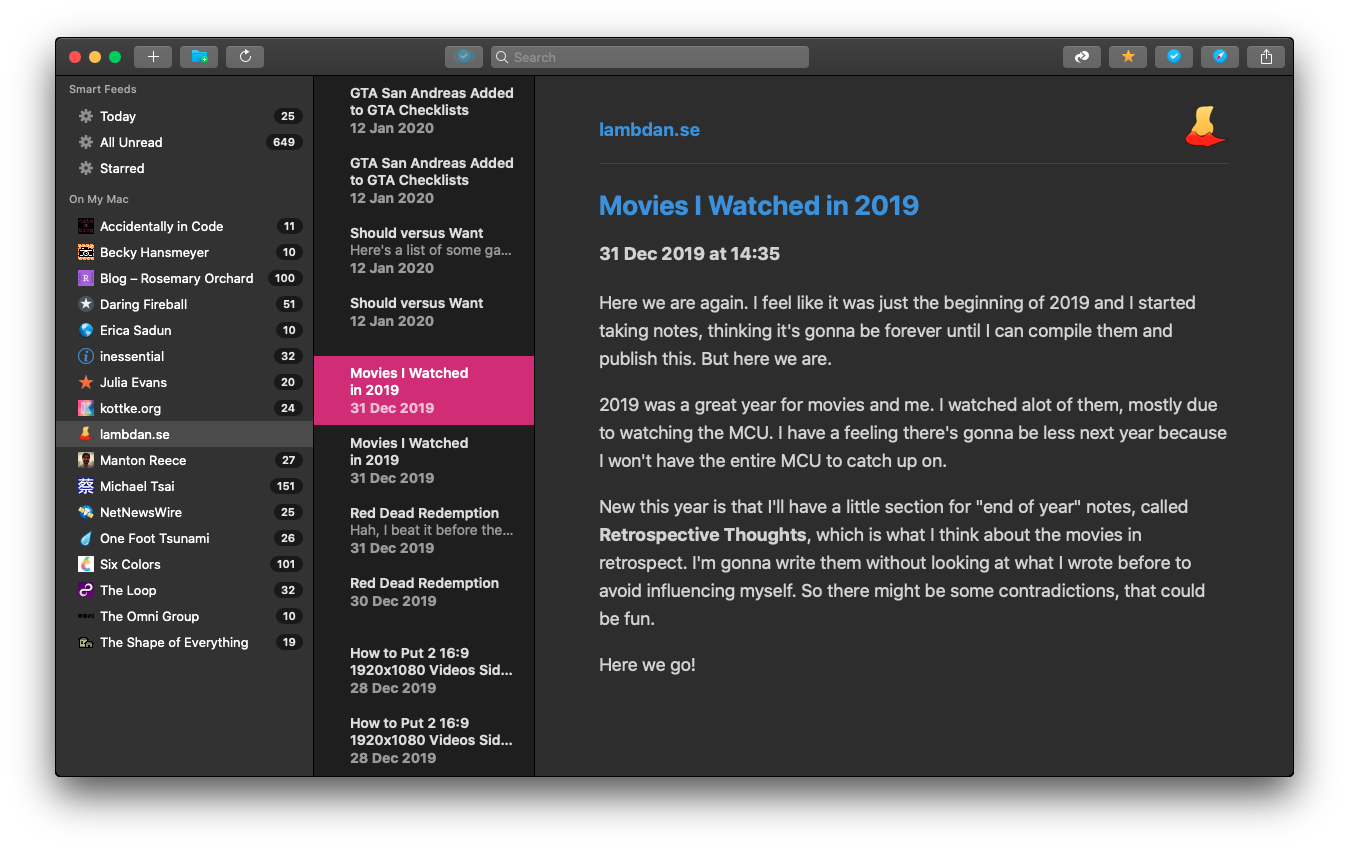
Task: Click the bold Retrospective Thoughts text
Action: (702, 534)
